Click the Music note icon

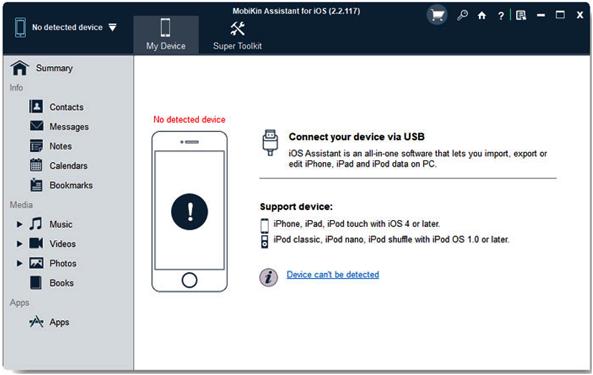click(x=36, y=224)
